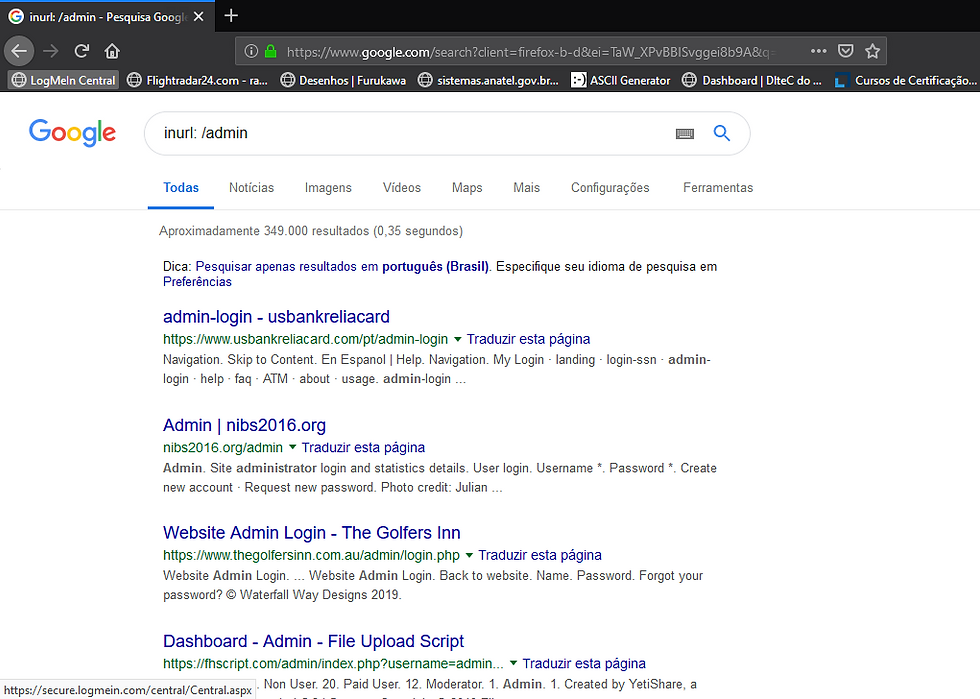Screen dimensions: 980x699
Task: Open the page actions three-dot menu
Action: 818,51
